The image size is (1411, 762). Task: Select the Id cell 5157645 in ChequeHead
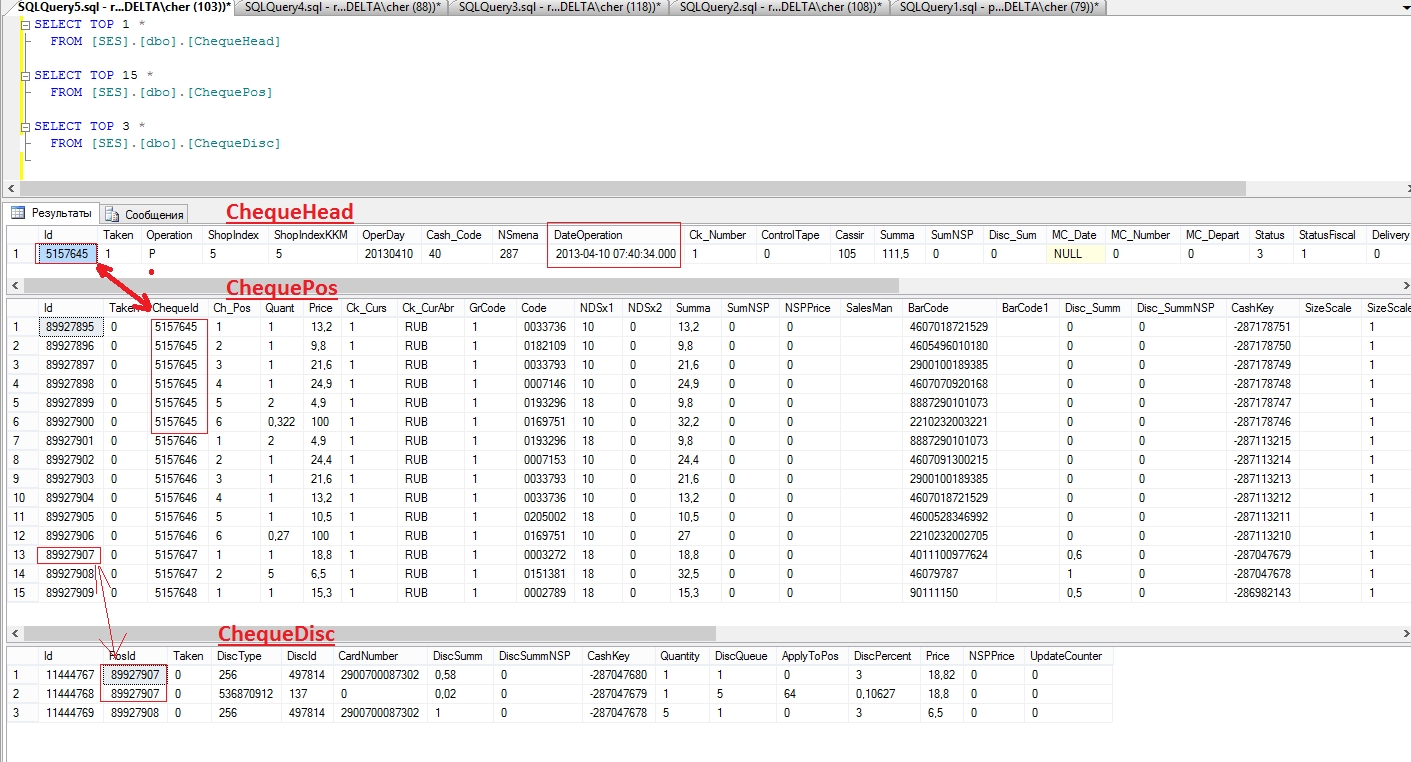pos(67,254)
